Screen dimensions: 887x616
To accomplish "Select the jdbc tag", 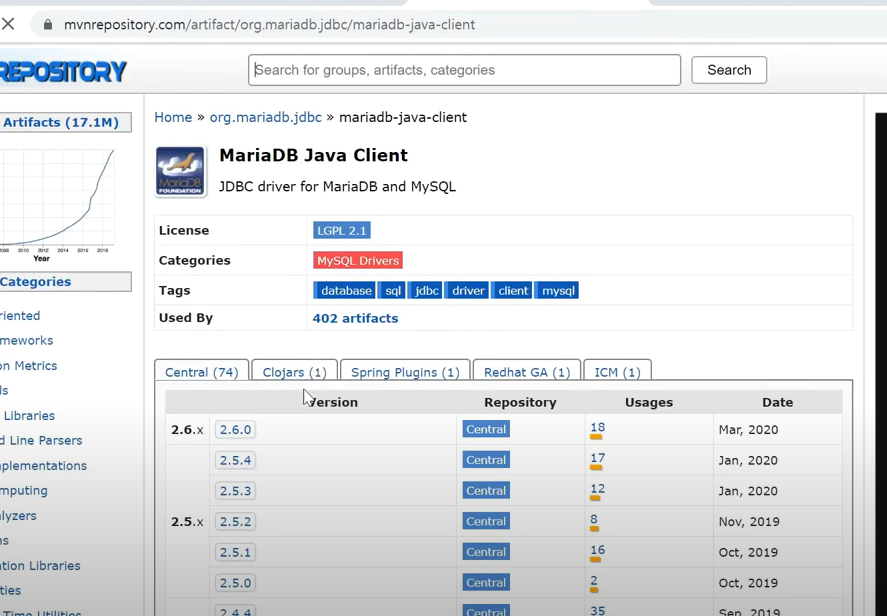I will tap(425, 290).
